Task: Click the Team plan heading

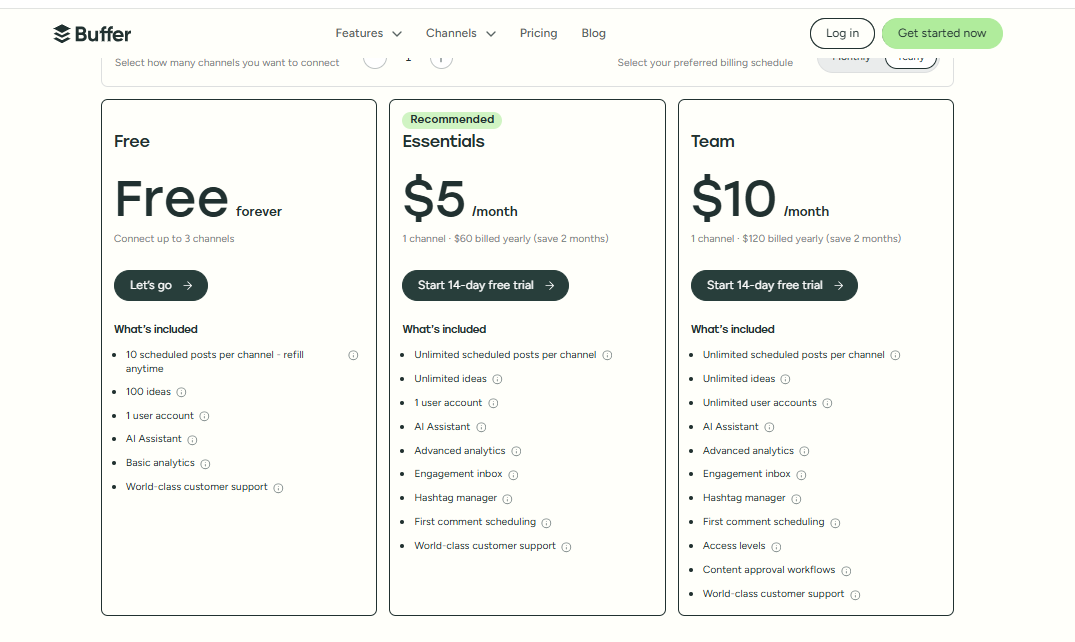Action: click(712, 141)
